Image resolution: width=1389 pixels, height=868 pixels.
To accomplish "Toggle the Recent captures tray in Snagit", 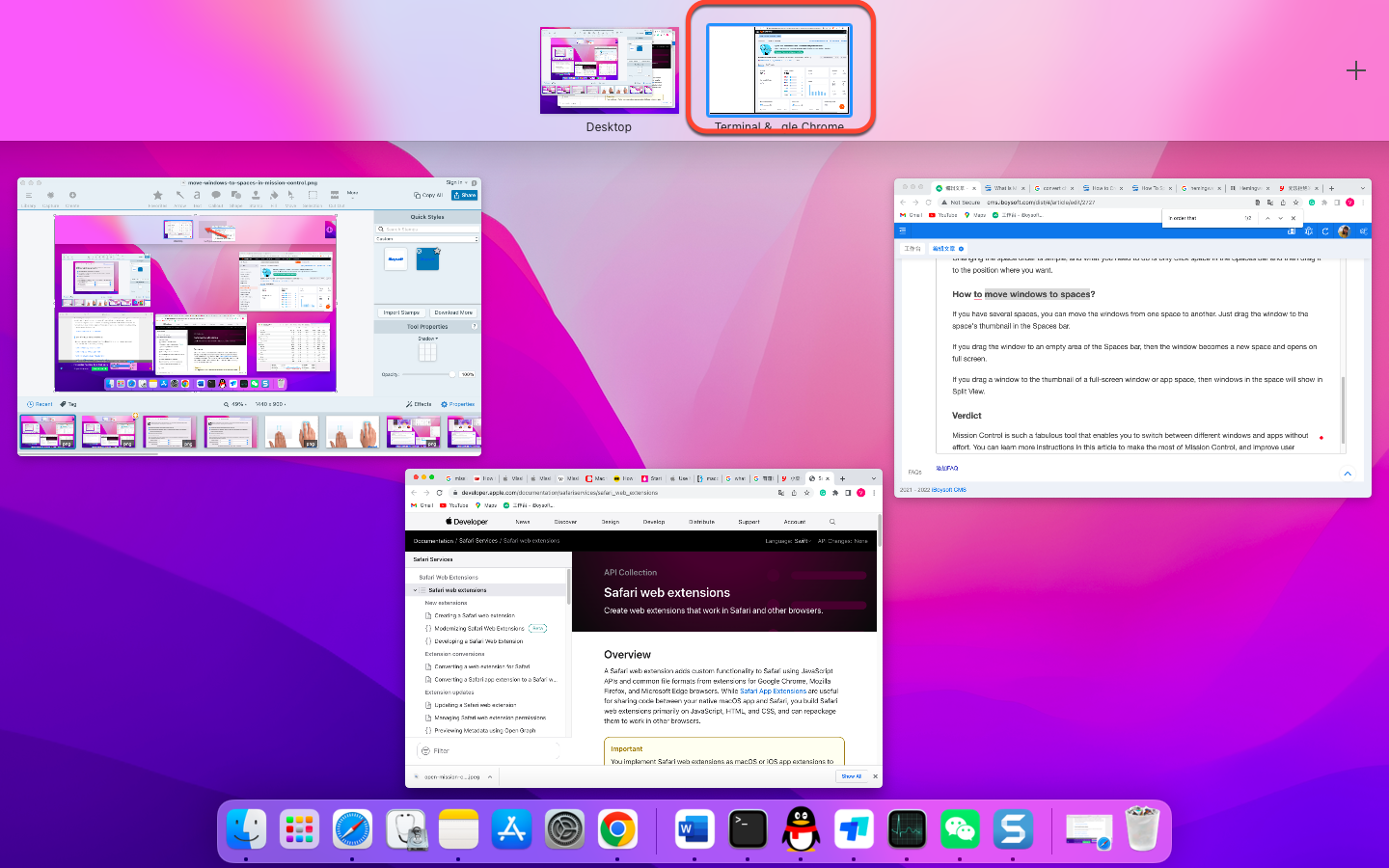I will (40, 404).
